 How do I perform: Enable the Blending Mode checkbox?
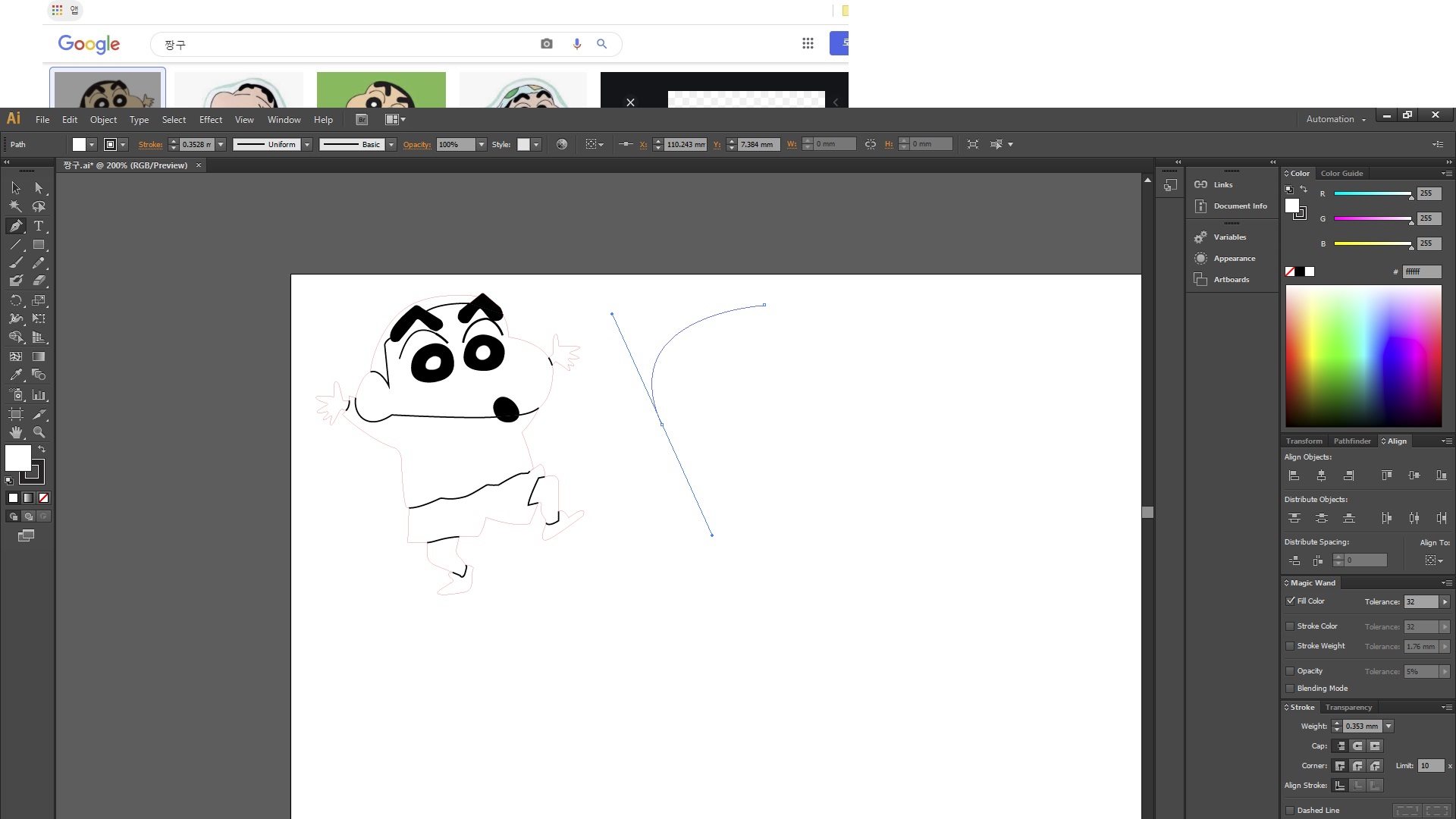[x=1290, y=689]
